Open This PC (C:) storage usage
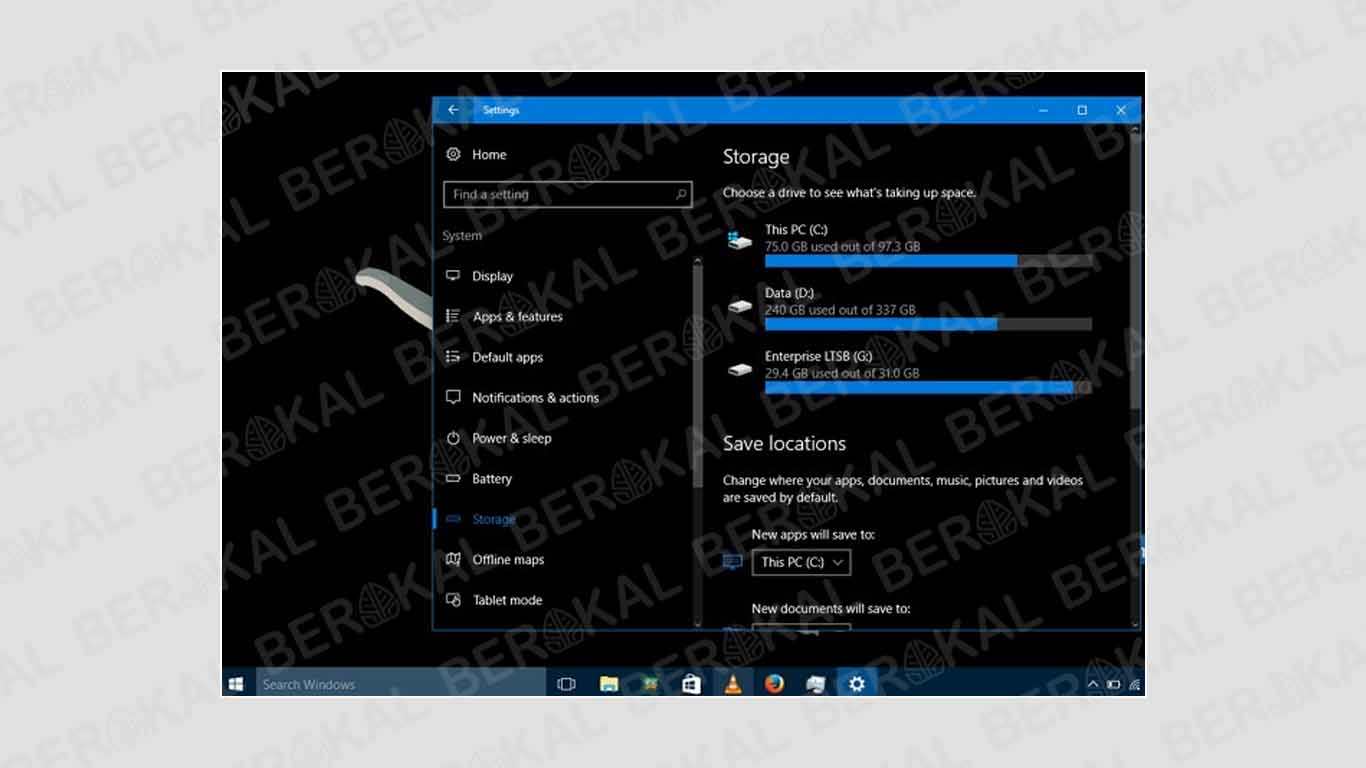 [910, 245]
